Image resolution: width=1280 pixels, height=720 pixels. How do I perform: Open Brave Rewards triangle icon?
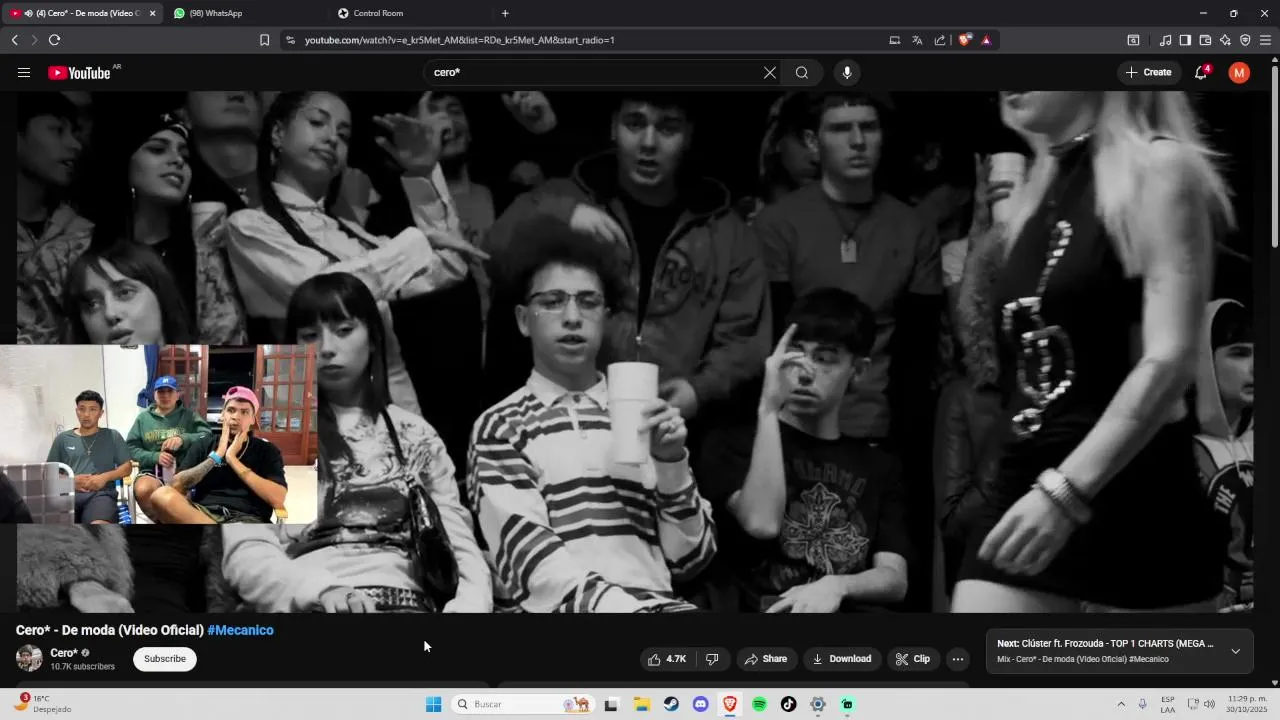click(x=986, y=40)
